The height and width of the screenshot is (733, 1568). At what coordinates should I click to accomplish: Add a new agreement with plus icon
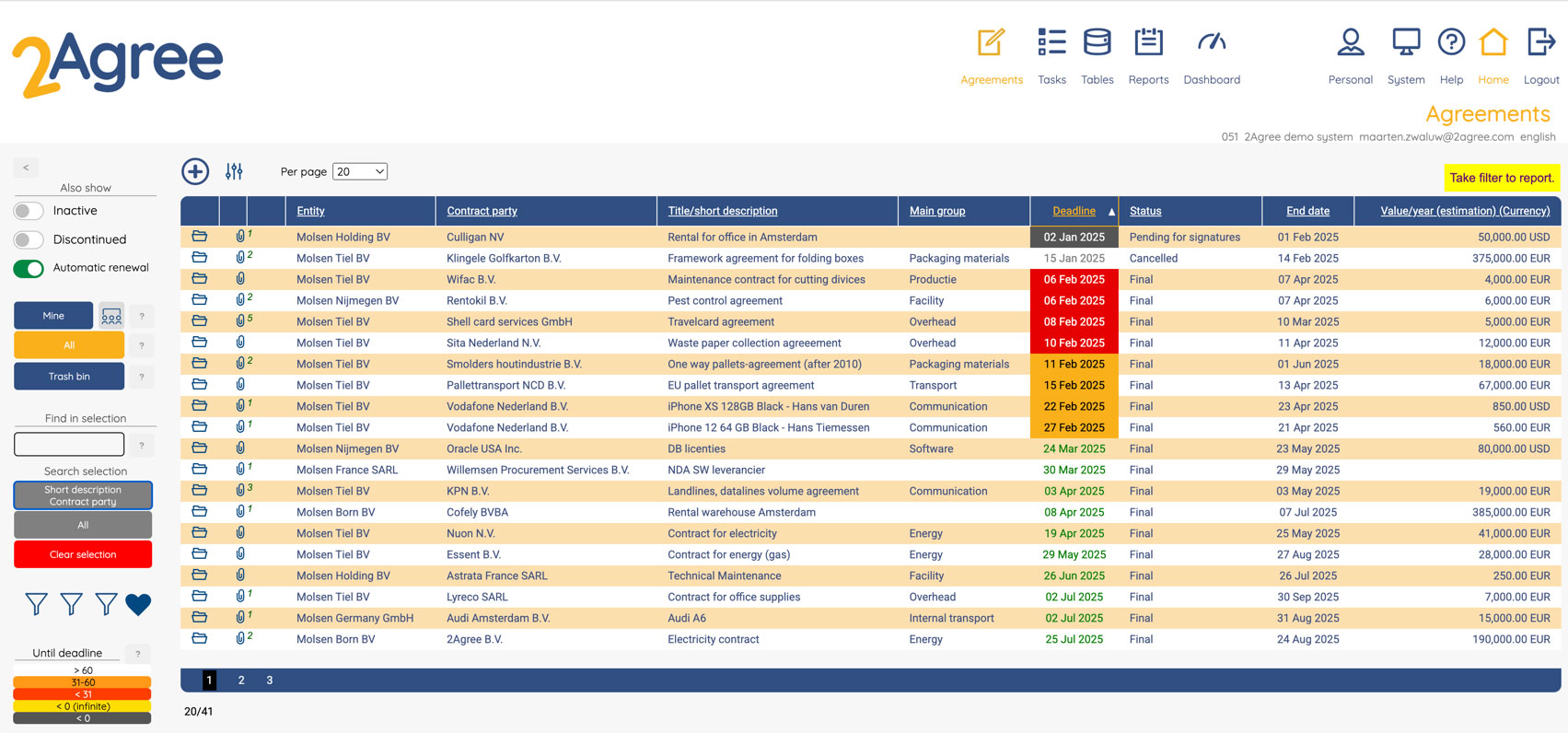click(x=195, y=171)
